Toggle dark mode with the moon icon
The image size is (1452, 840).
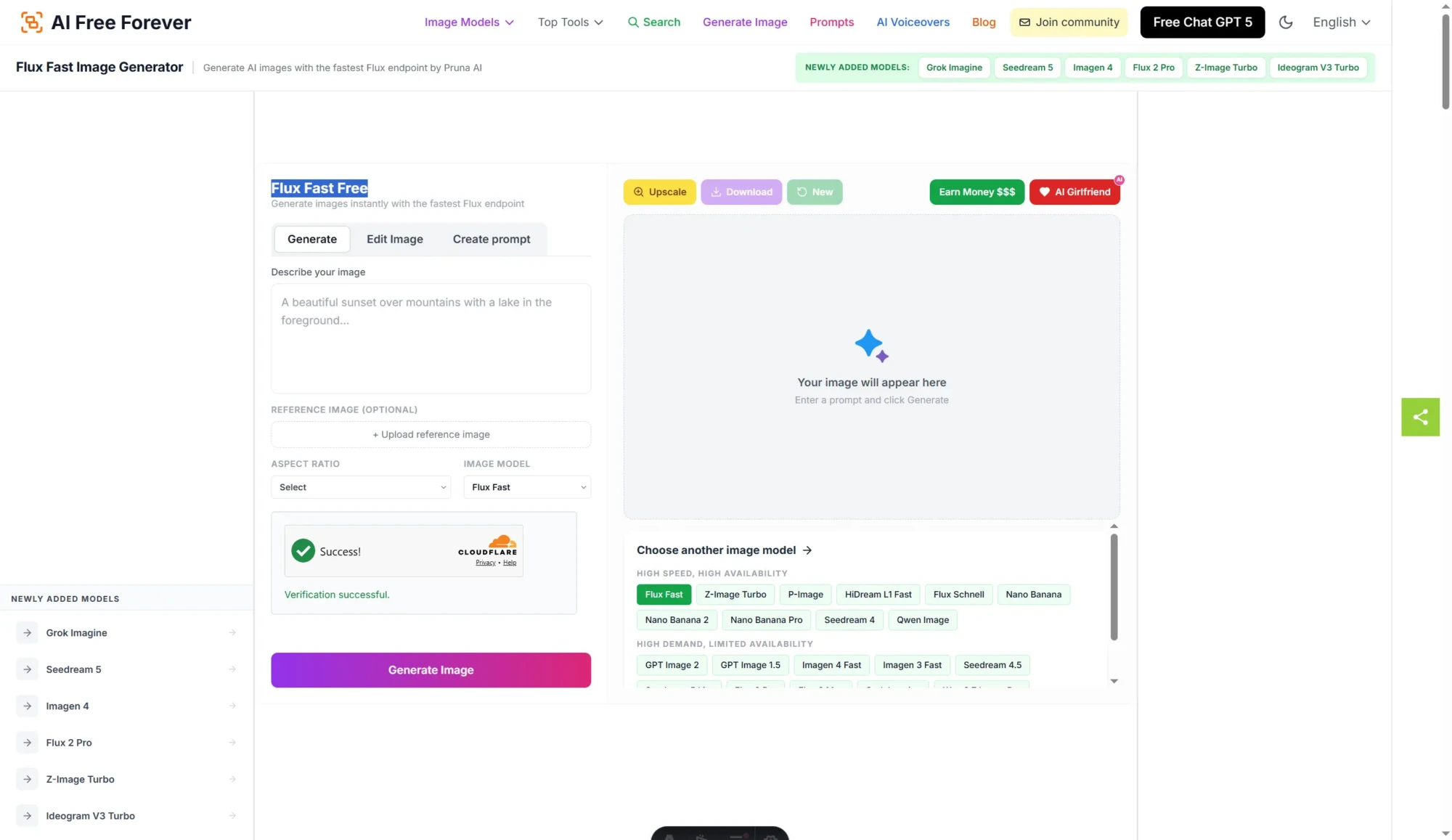(1285, 23)
